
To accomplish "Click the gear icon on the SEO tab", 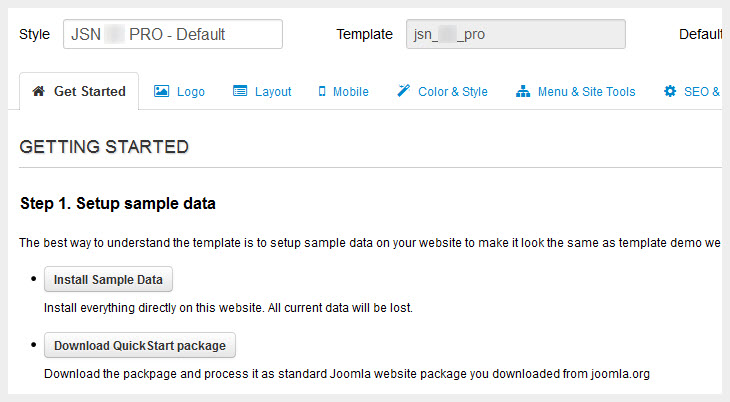I will click(670, 91).
